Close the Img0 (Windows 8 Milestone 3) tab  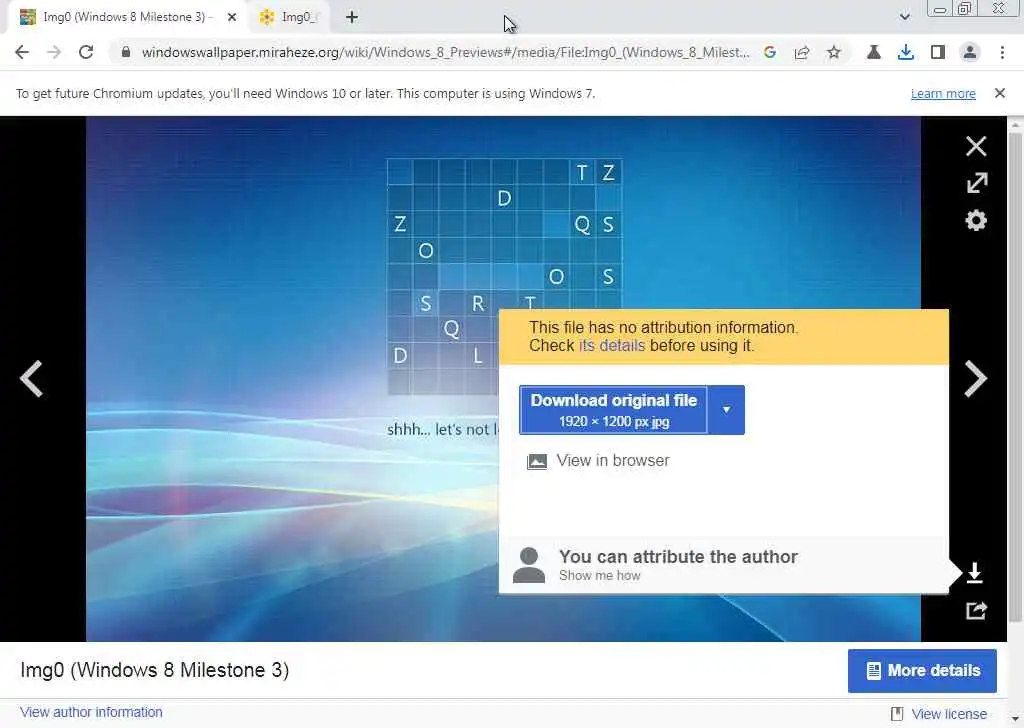232,17
